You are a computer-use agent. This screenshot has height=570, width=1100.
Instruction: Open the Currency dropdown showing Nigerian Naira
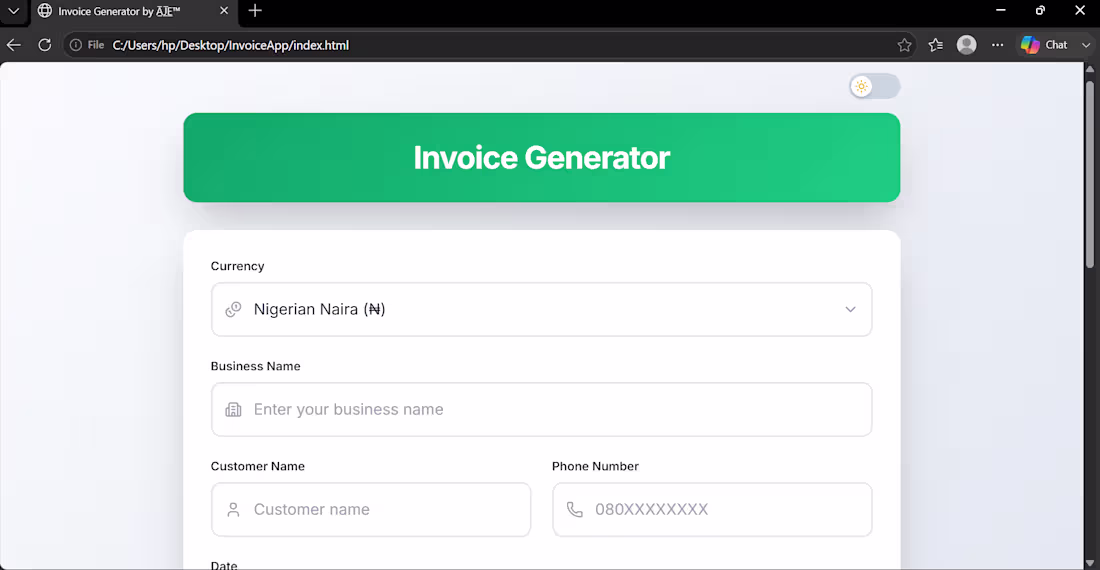[542, 309]
